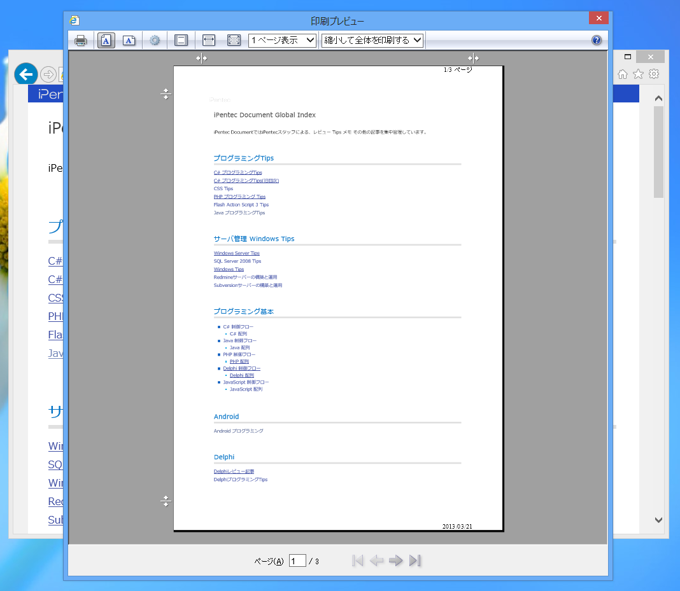
Task: Click the PHP link in the browser page
Action: 56,316
